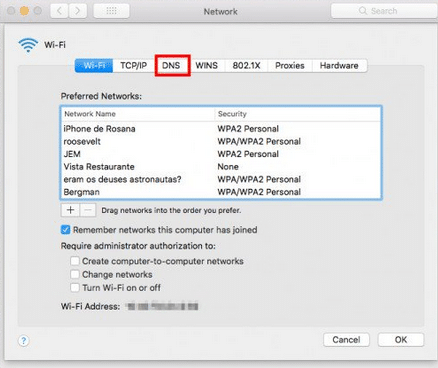Select the roosevelt network row
Viewport: 438px width, 368px height.
(221, 141)
